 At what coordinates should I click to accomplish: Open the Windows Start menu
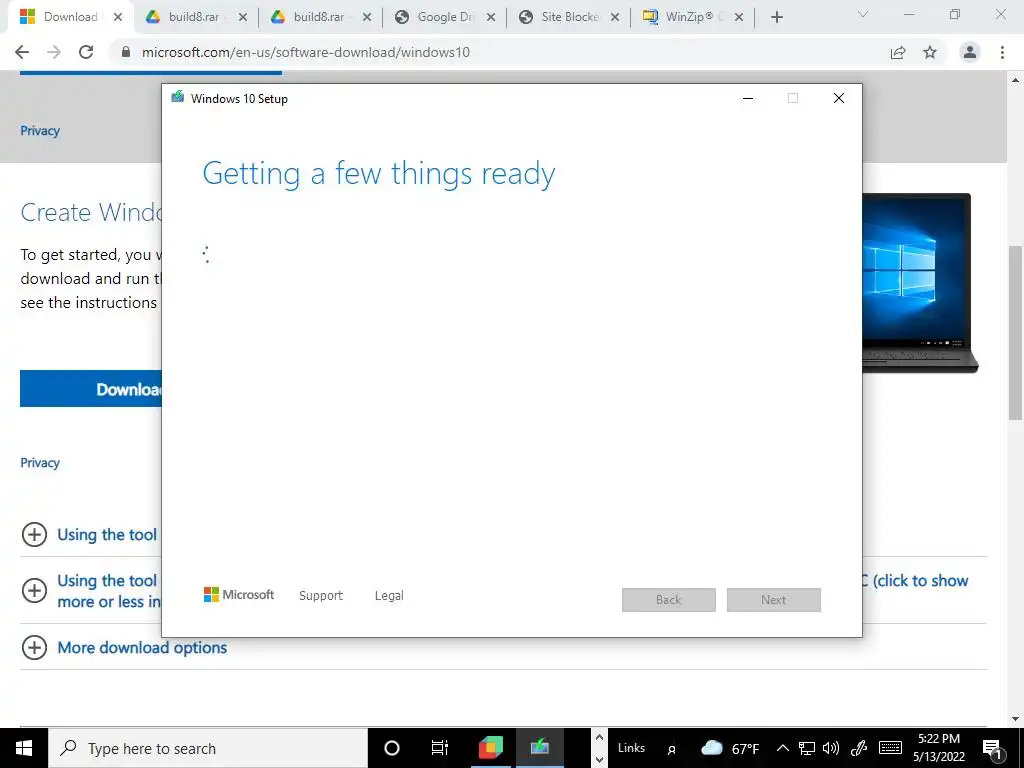24,748
